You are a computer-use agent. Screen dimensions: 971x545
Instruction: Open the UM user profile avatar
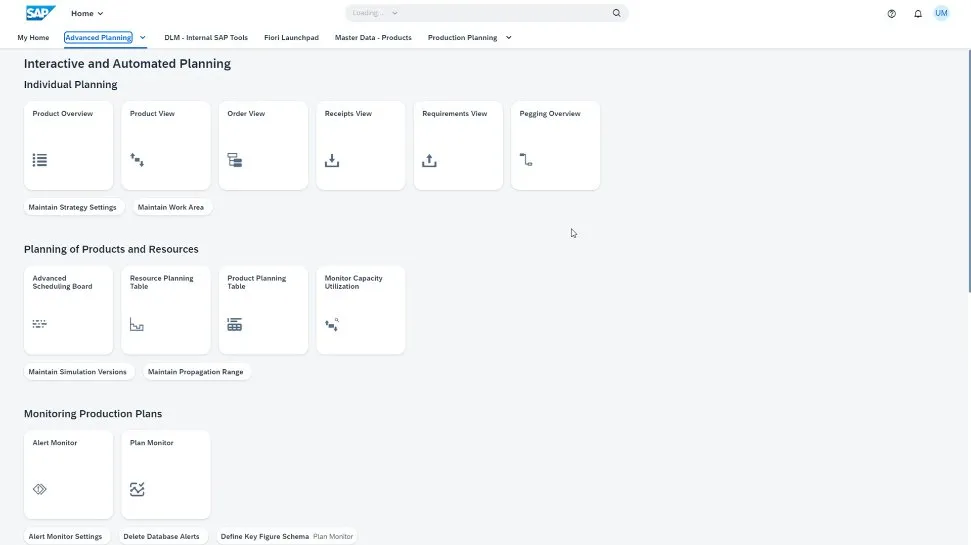click(941, 13)
